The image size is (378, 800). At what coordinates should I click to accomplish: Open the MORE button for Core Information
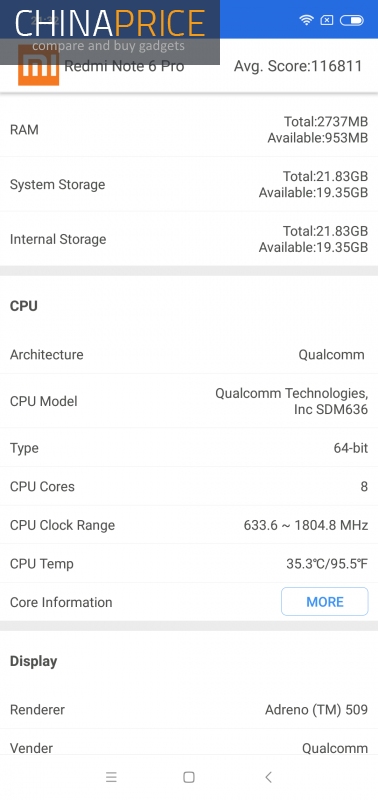324,602
